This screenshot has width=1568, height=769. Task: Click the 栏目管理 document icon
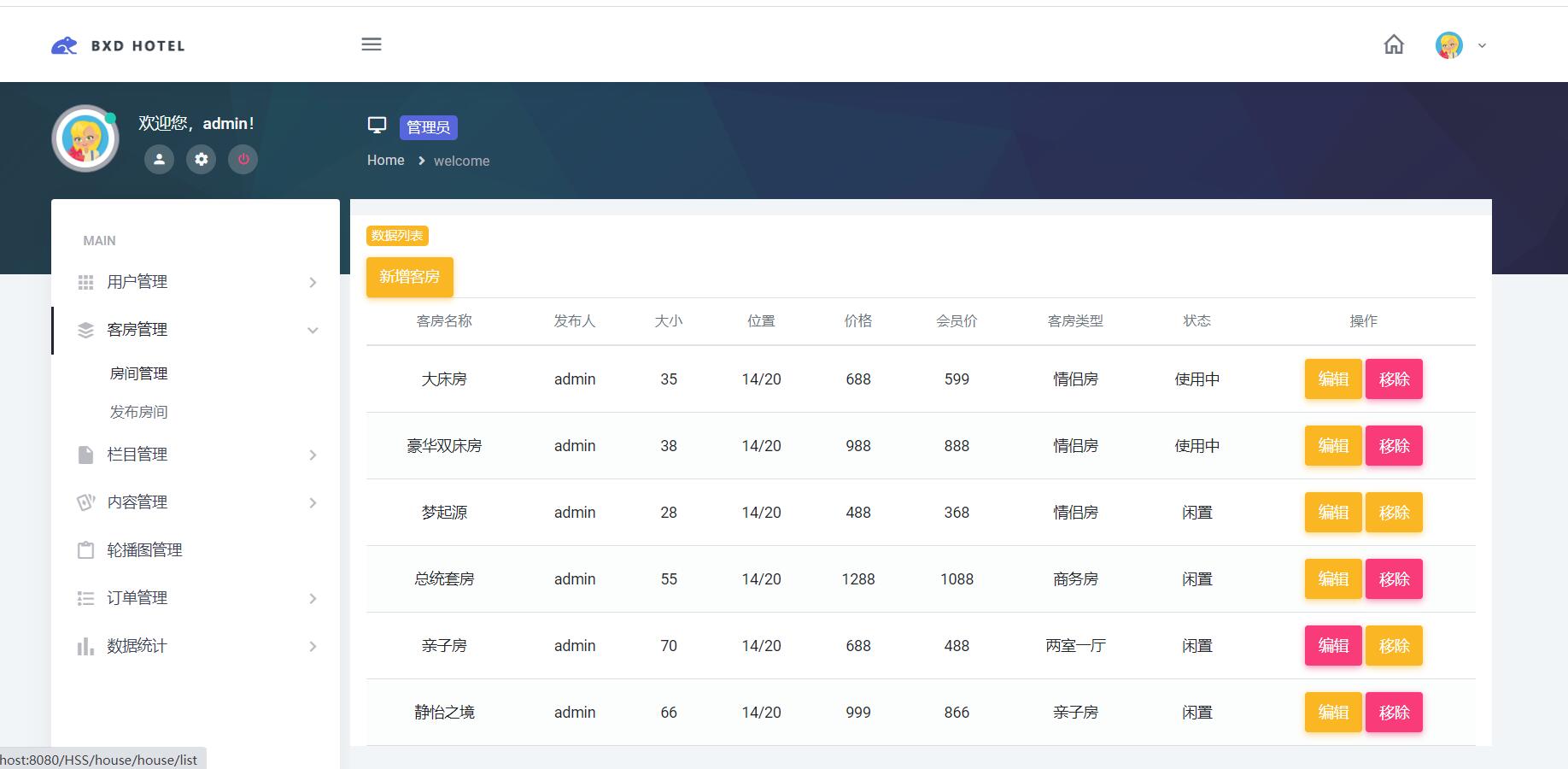tap(85, 455)
